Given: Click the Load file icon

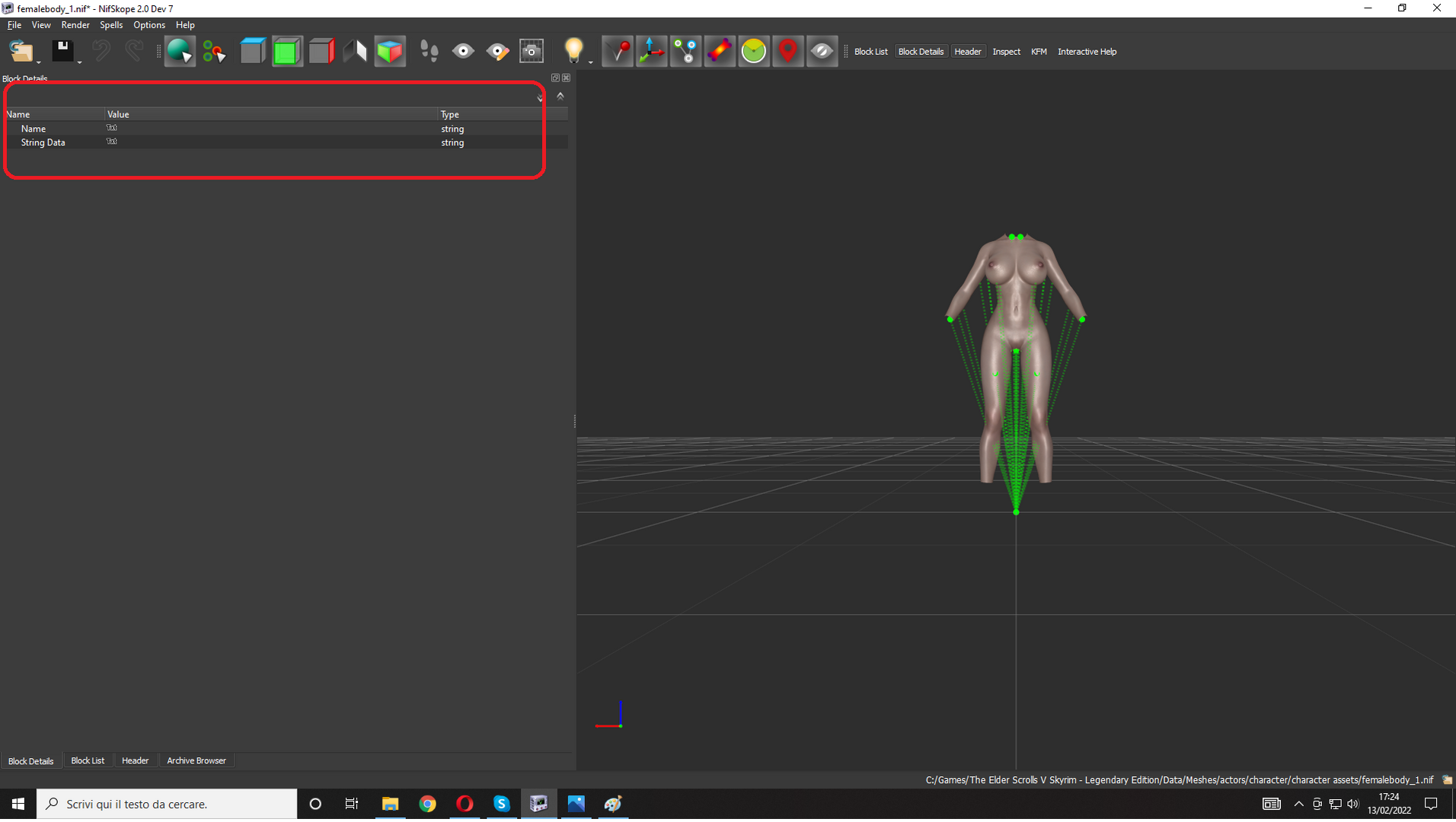Looking at the screenshot, I should pyautogui.click(x=21, y=52).
